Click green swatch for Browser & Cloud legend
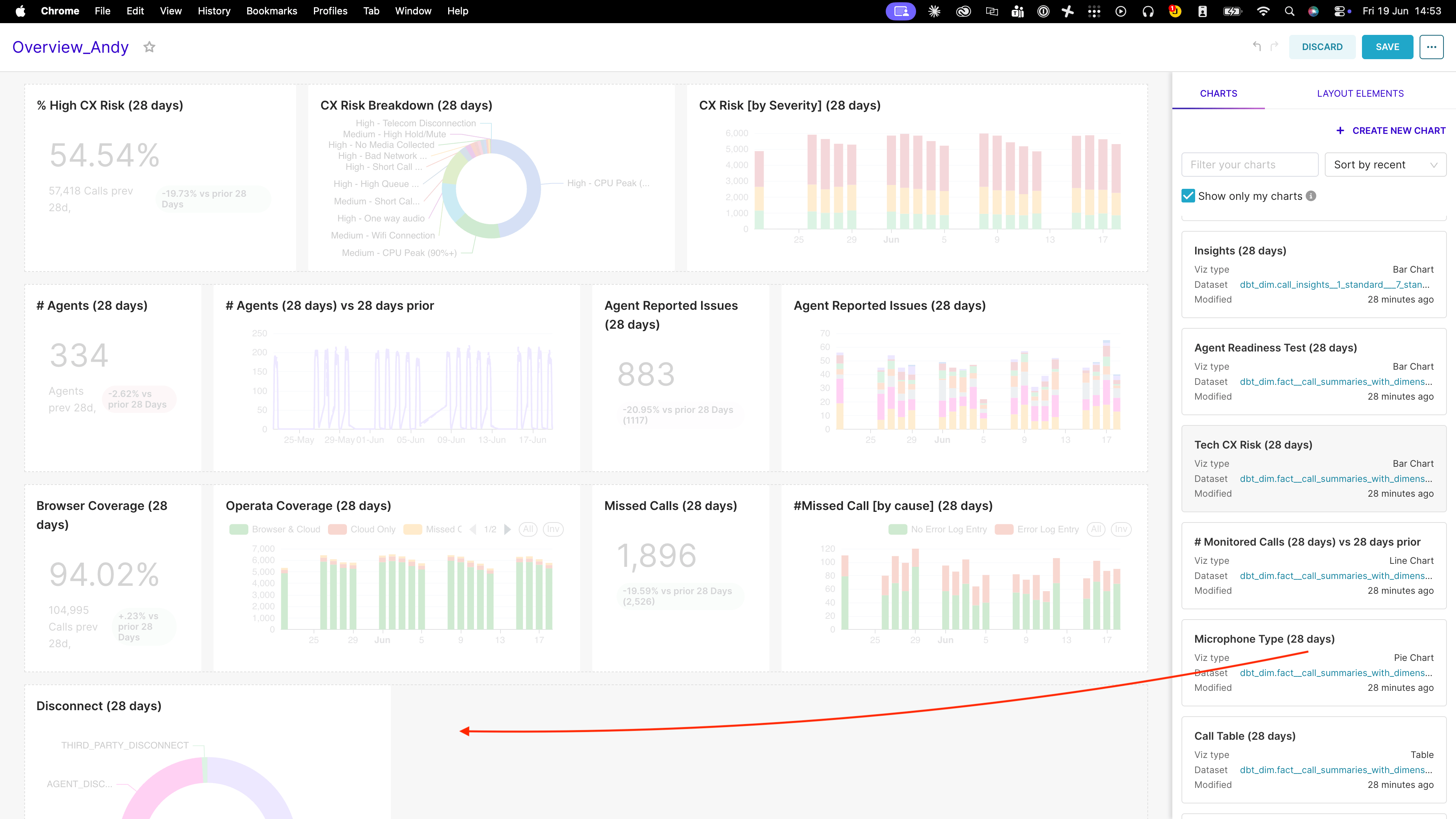1456x819 pixels. click(238, 529)
